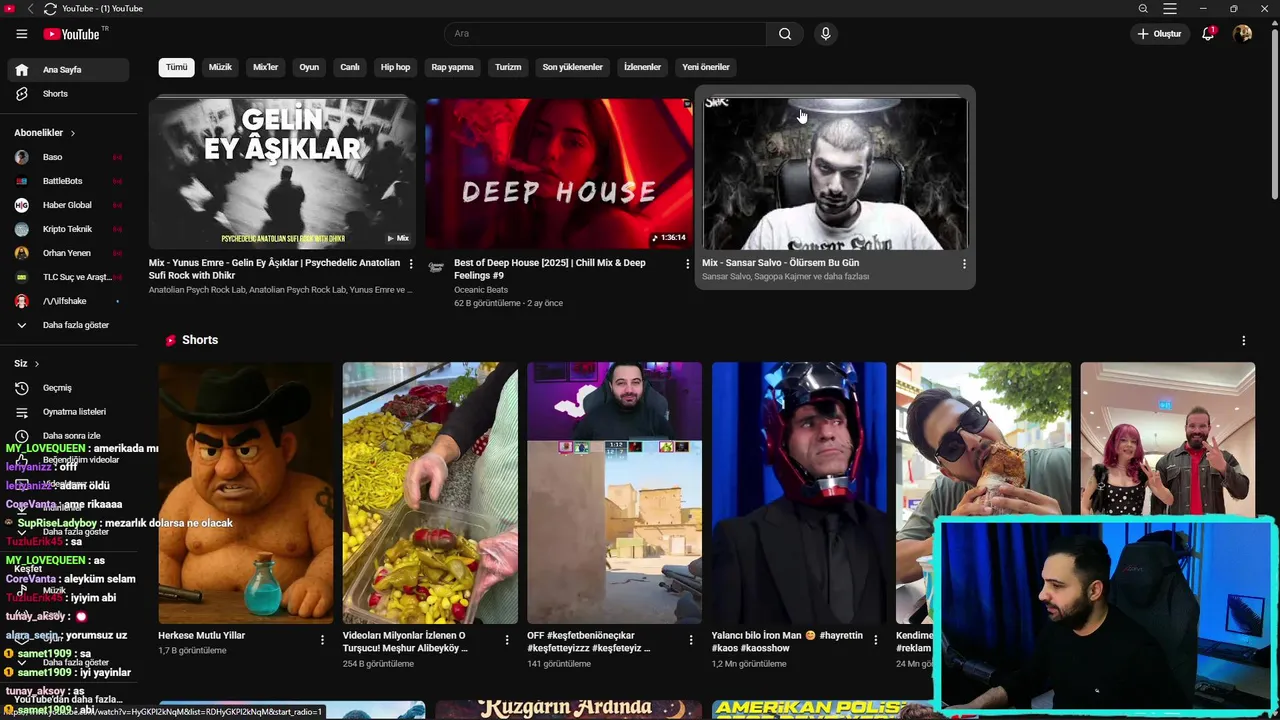The width and height of the screenshot is (1280, 720).
Task: Click the Ara search input field
Action: [605, 34]
